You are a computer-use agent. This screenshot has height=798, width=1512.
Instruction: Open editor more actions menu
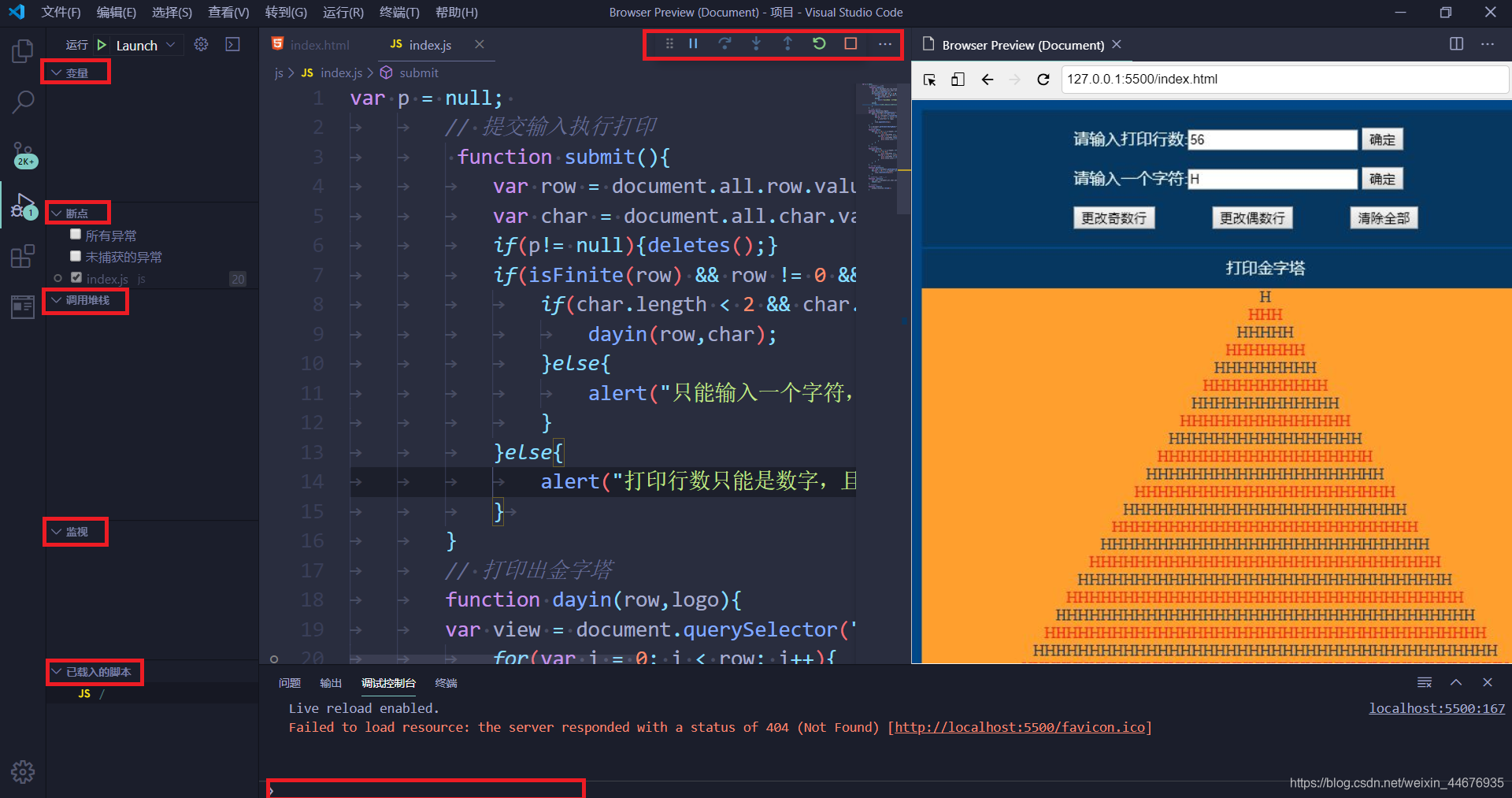point(1488,44)
